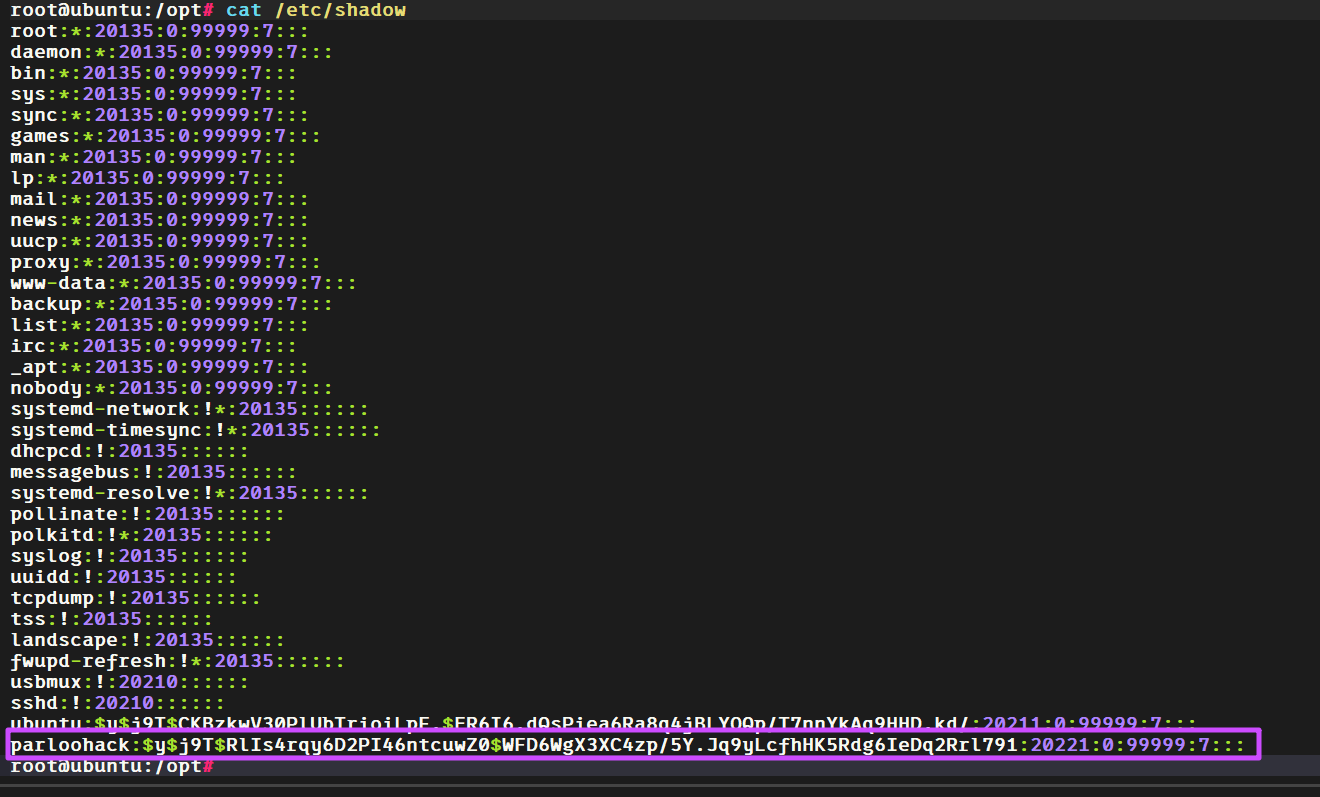
Task: Click the dhcpcd shadow entry
Action: (129, 451)
